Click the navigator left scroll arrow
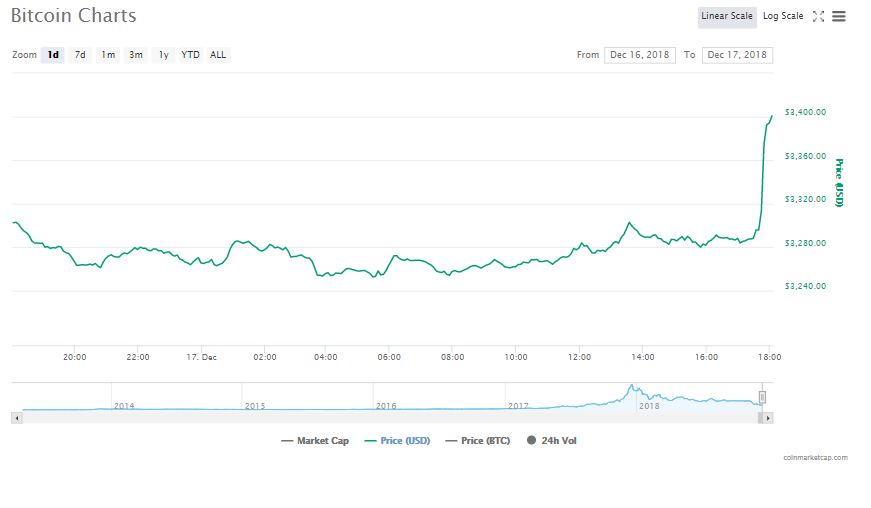This screenshot has height=508, width=871. click(17, 418)
